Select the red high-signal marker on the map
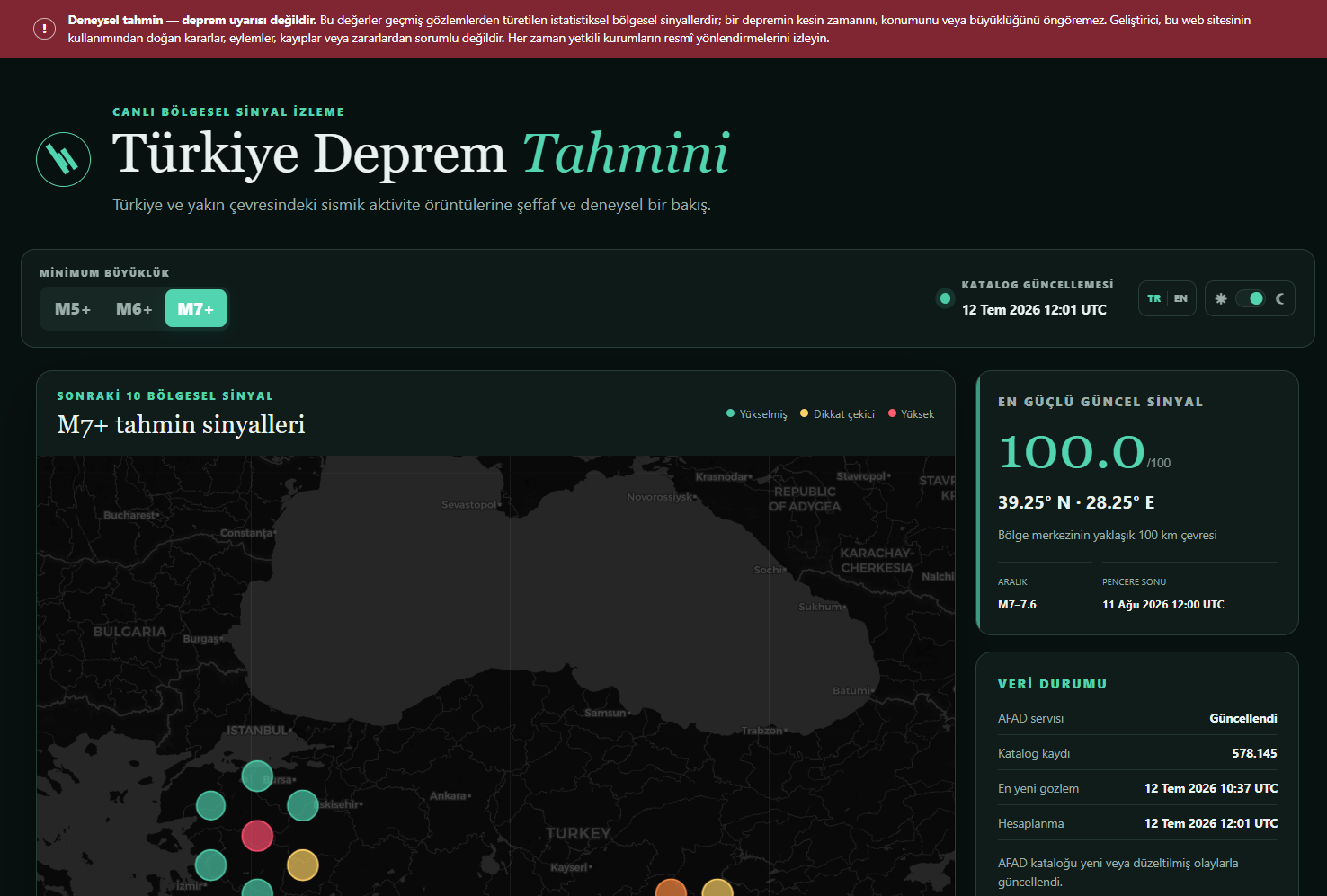1327x896 pixels. coord(257,836)
